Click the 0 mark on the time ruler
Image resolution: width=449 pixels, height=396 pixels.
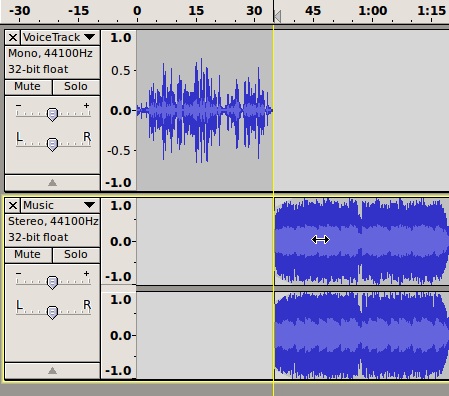(x=137, y=11)
